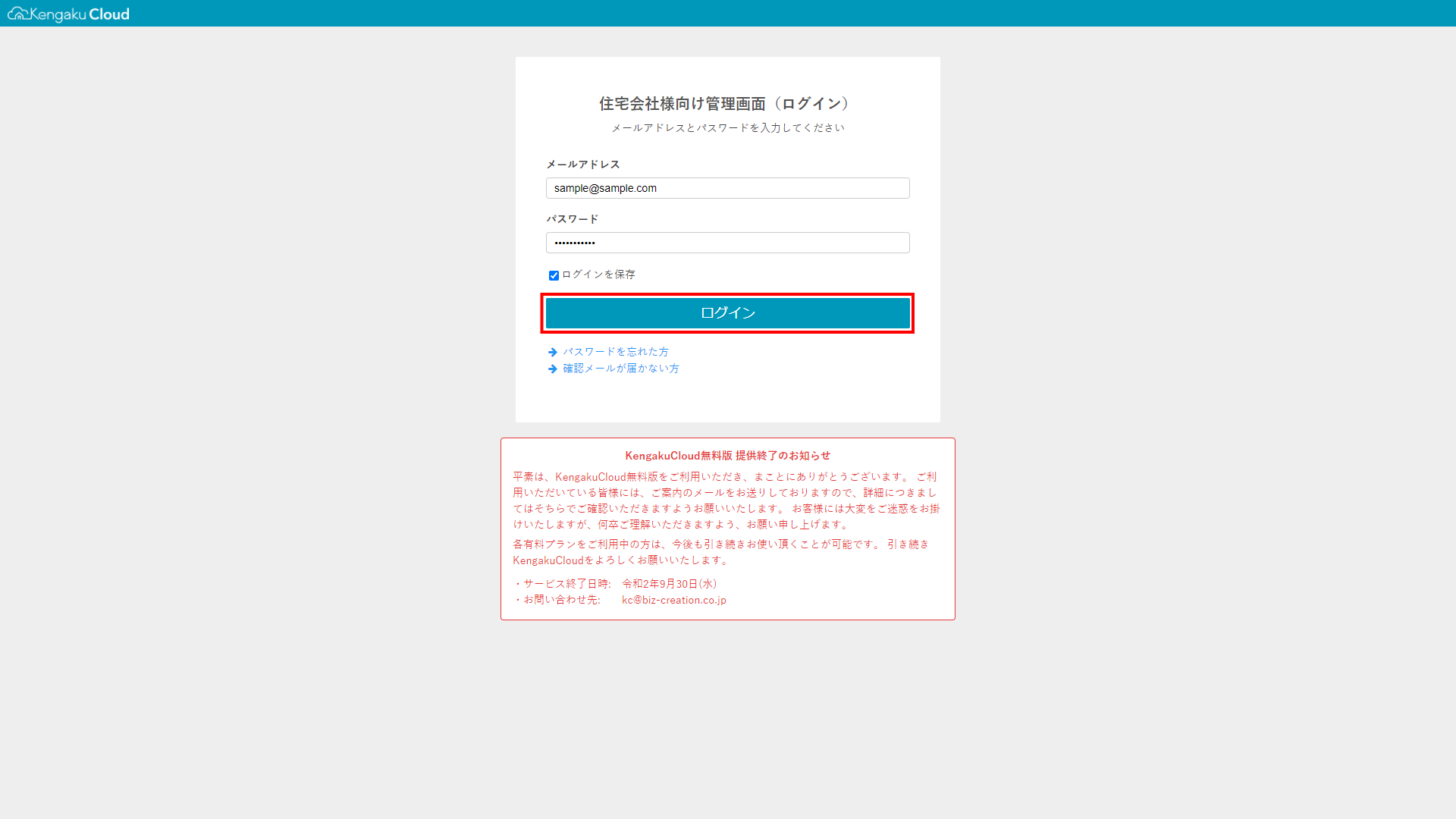Click the dotted password entry box
This screenshot has height=819, width=1456.
(x=727, y=243)
